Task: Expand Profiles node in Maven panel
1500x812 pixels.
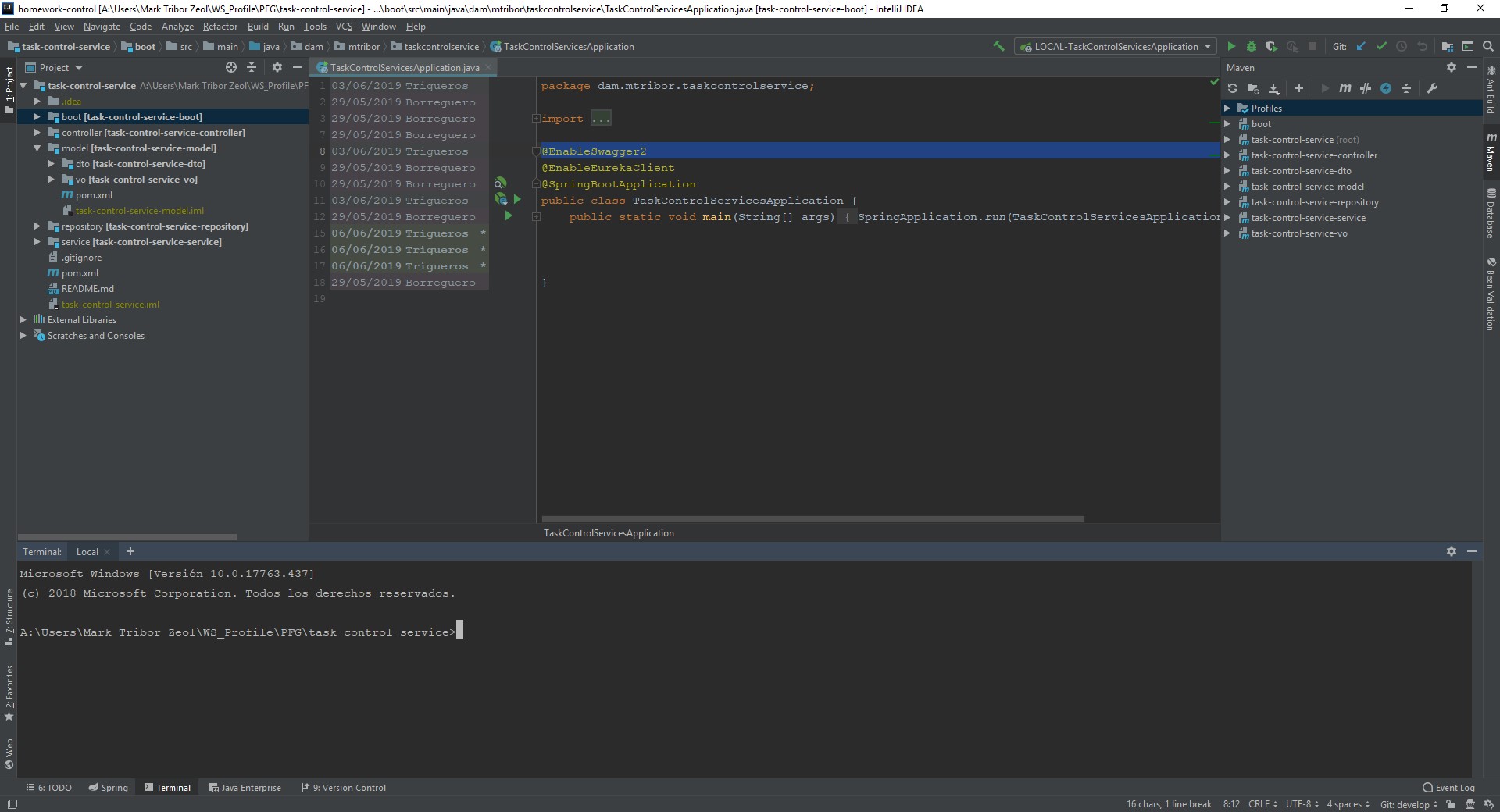Action: pyautogui.click(x=1227, y=109)
